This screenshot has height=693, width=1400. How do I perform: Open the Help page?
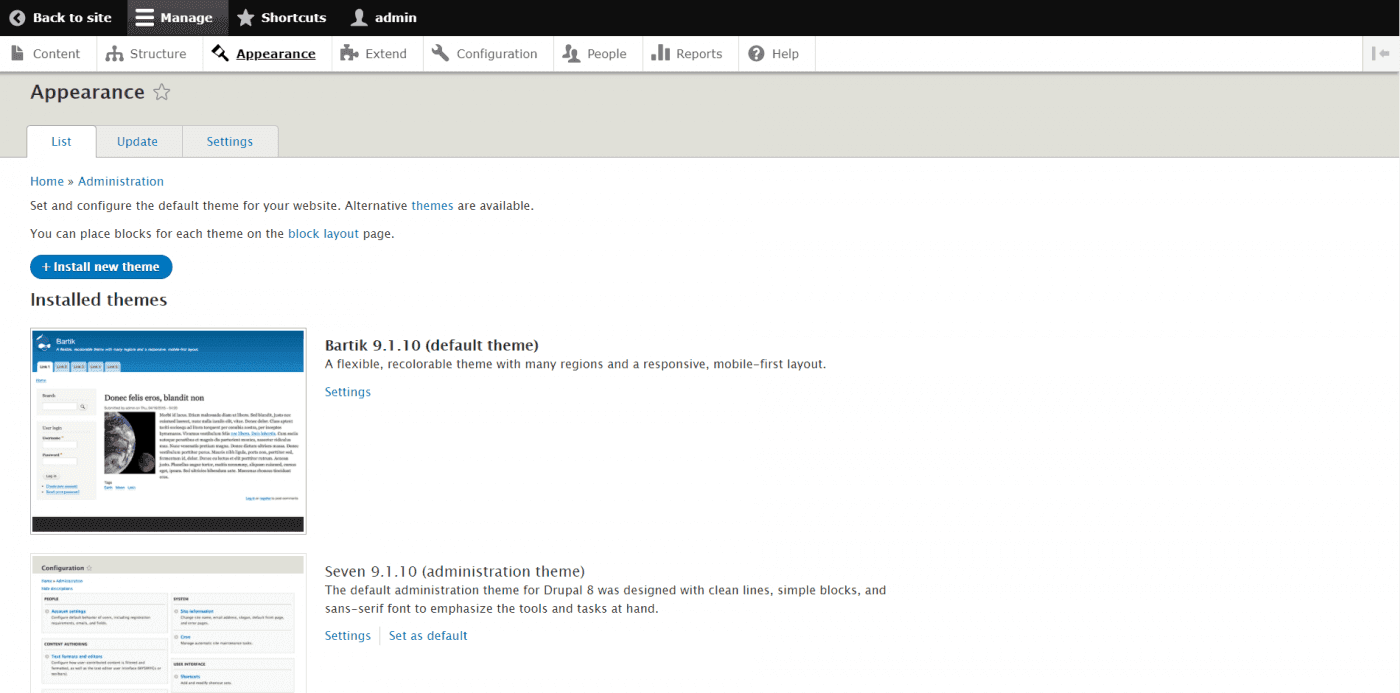click(x=775, y=54)
